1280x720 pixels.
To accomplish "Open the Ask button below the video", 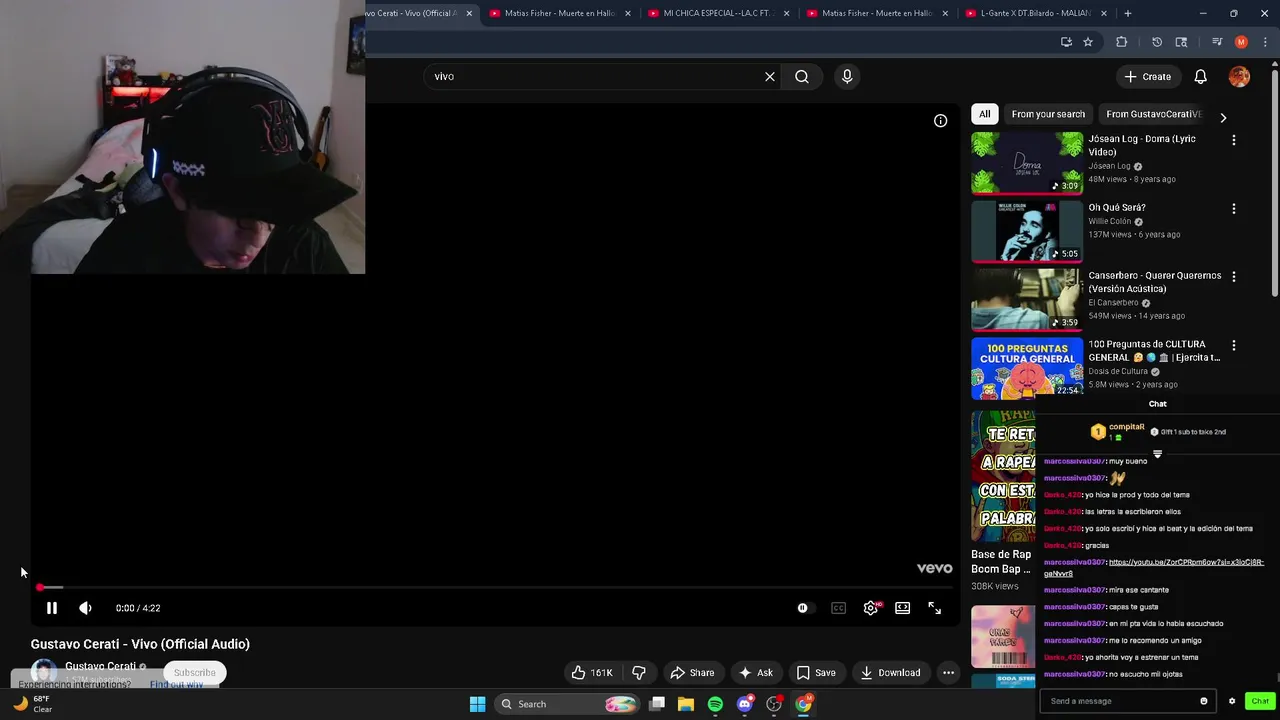I will point(756,673).
